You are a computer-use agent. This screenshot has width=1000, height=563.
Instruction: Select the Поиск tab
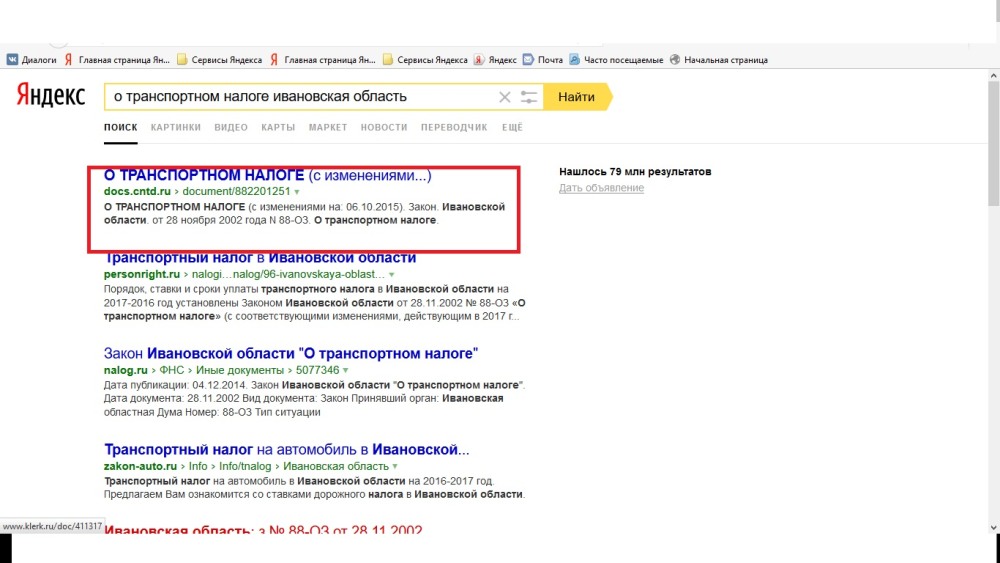click(x=121, y=128)
